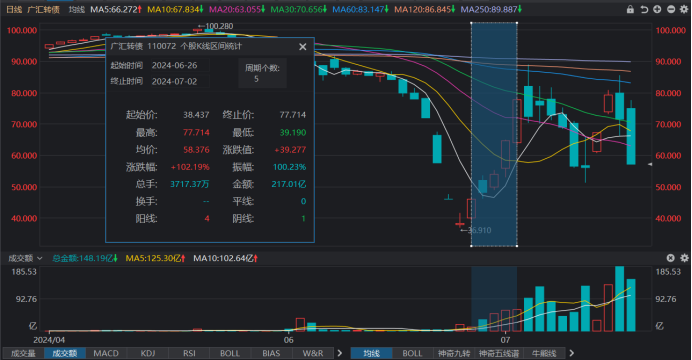Open volume panel settings gear
Screen dimensions: 692x360
[684, 258]
